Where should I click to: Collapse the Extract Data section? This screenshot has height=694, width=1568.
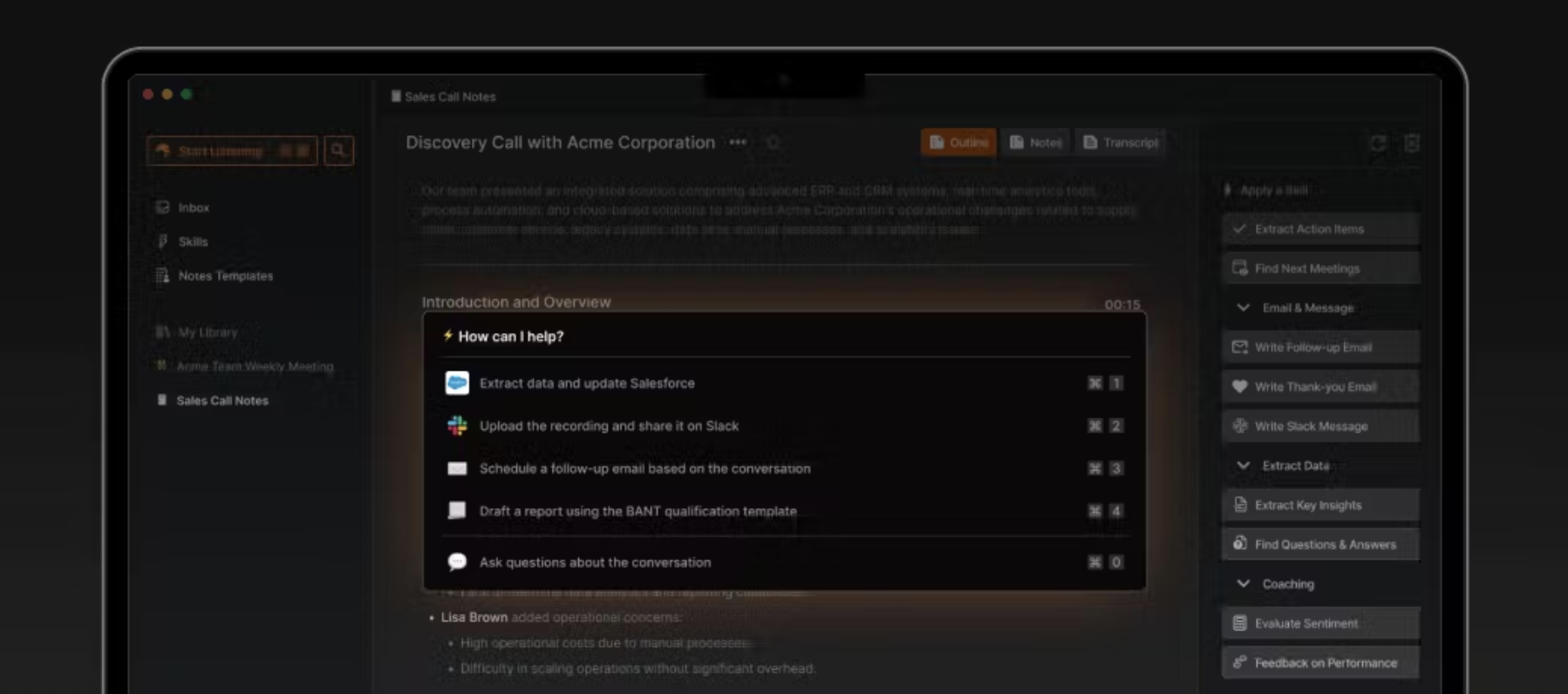pos(1244,466)
